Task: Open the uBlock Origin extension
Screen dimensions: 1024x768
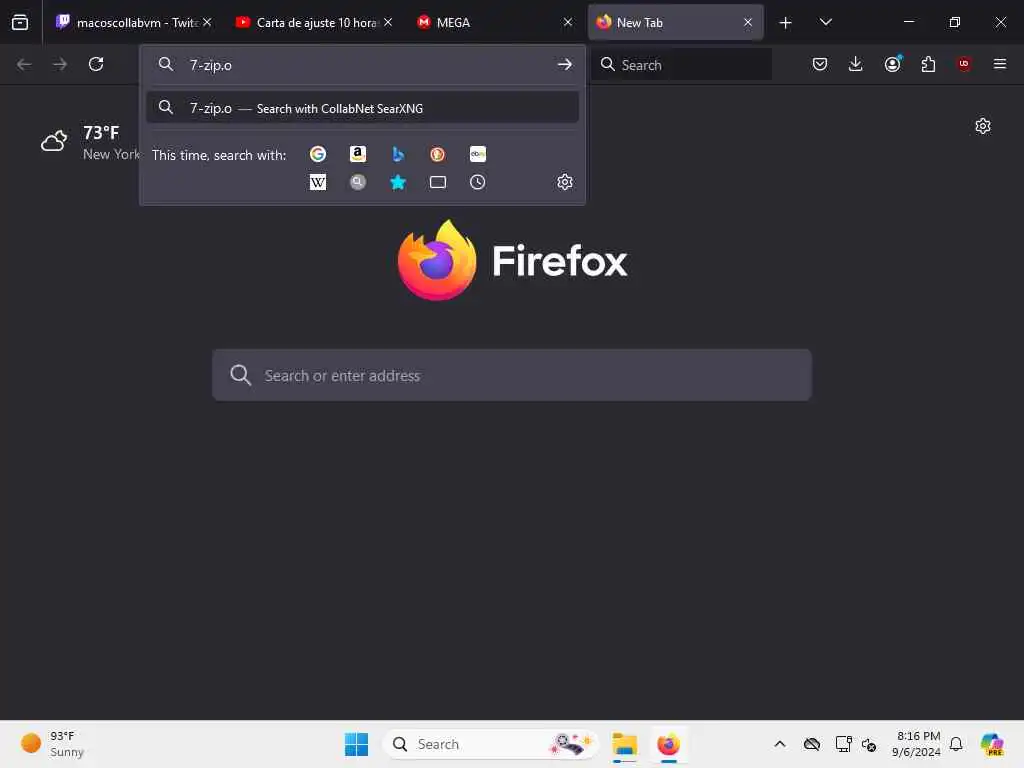Action: [964, 64]
